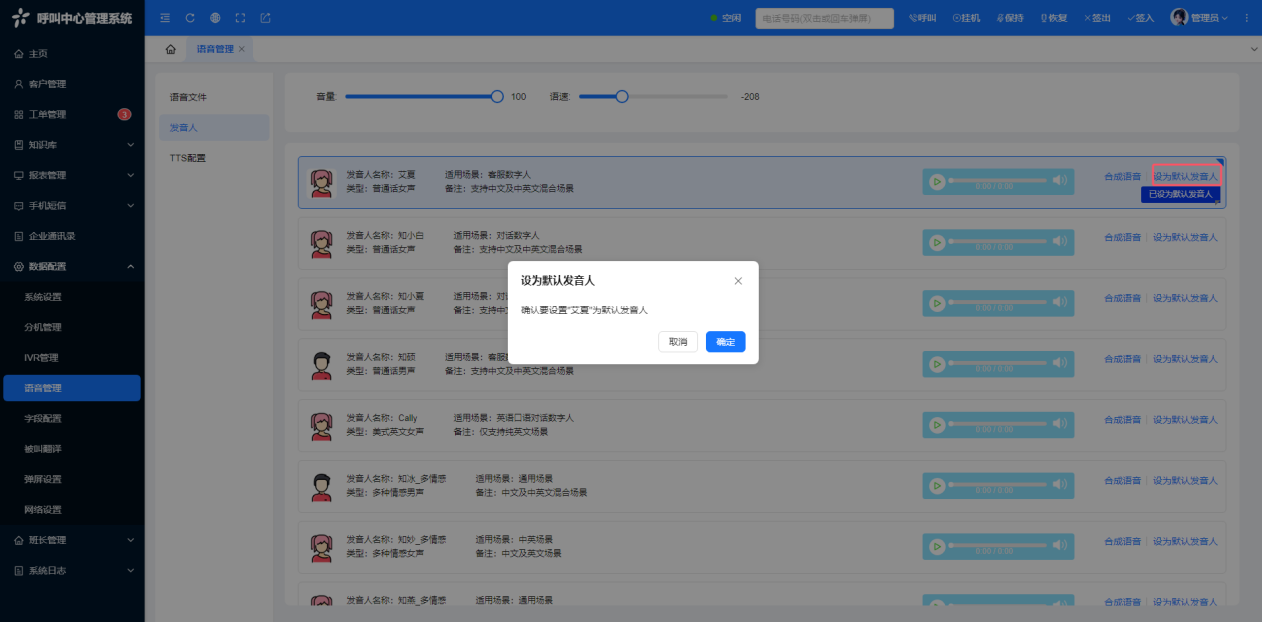
Task: Click the 取消 button in dialog
Action: coord(678,342)
